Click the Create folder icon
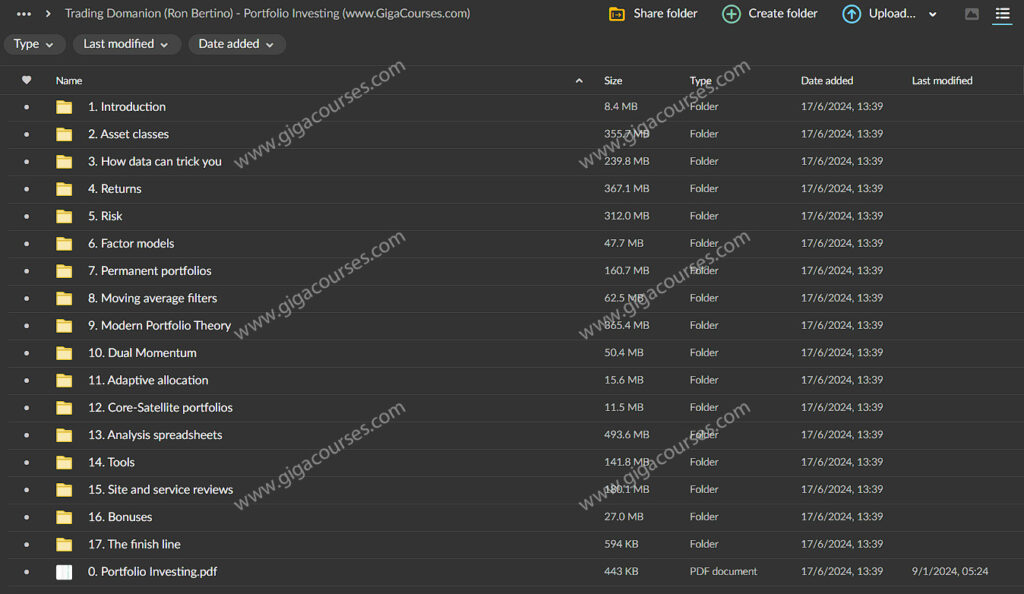This screenshot has width=1024, height=594. tap(731, 14)
